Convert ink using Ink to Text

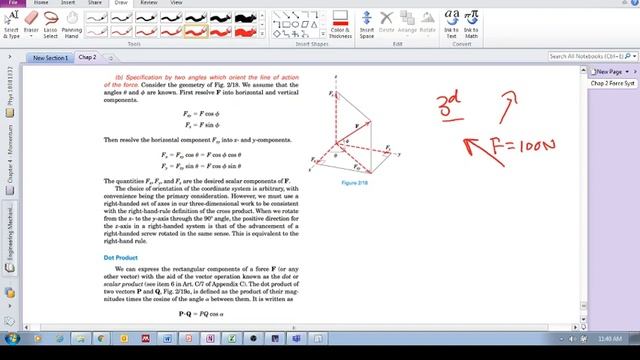[451, 24]
